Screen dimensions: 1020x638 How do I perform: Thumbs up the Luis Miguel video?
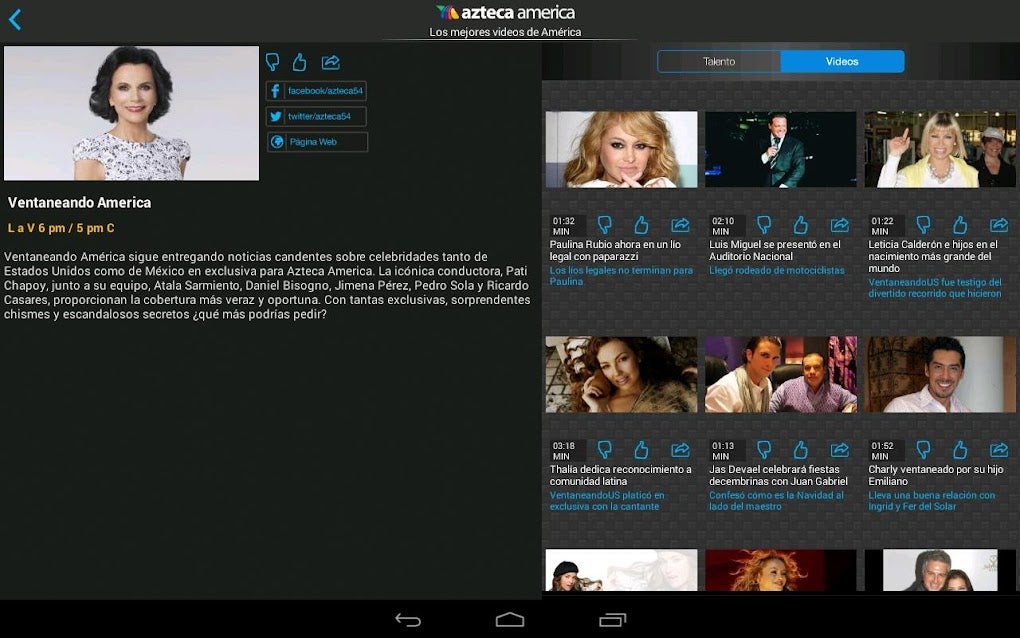[801, 225]
